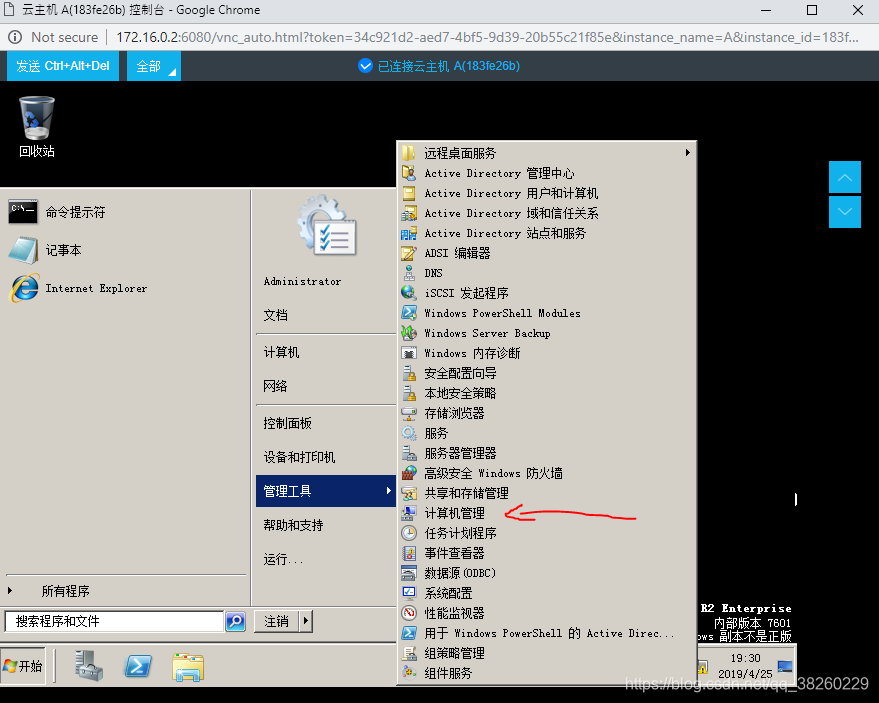Click the 搜索程序和文件 search field
879x703 pixels.
pyautogui.click(x=114, y=621)
